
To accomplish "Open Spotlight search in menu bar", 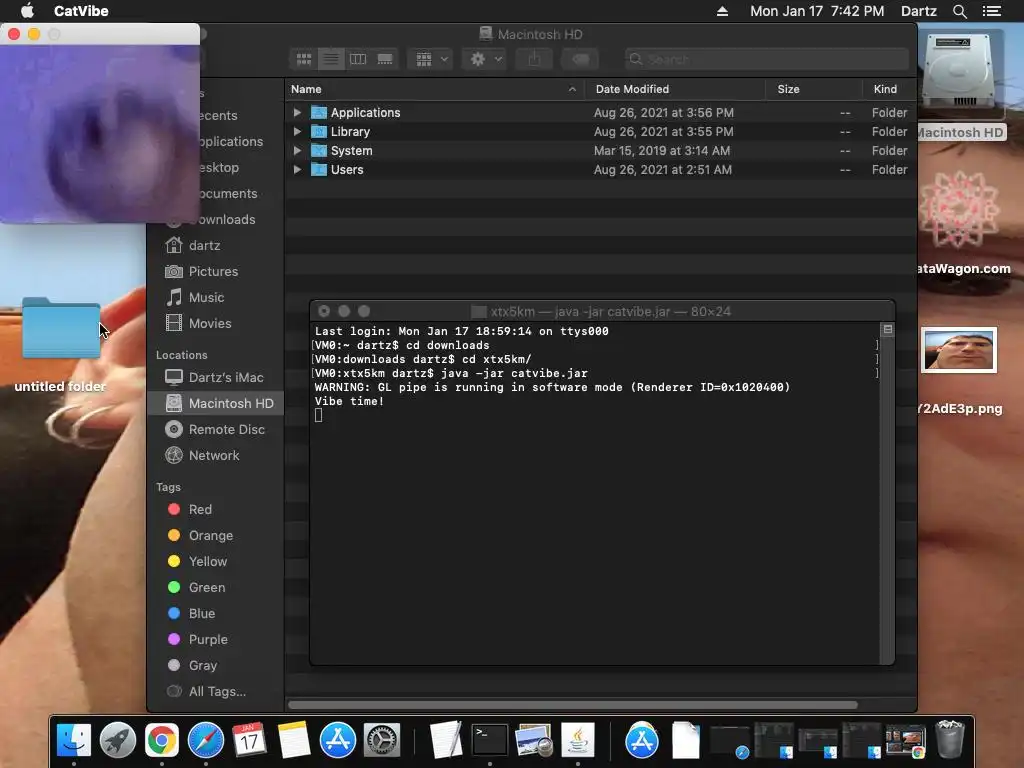I will (959, 11).
